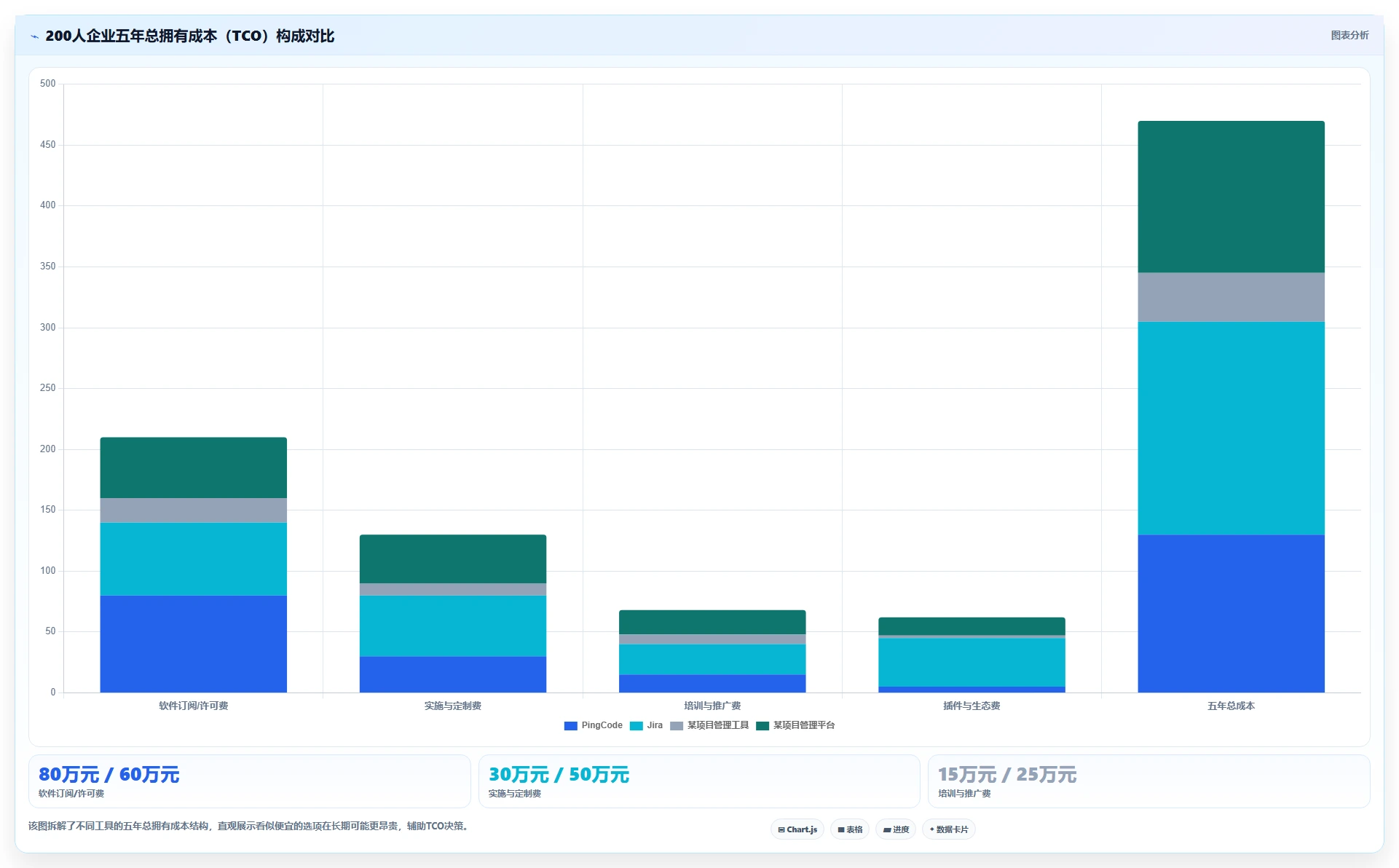The height and width of the screenshot is (868, 1399).
Task: Select the 数据卡片 tag pill
Action: (949, 829)
